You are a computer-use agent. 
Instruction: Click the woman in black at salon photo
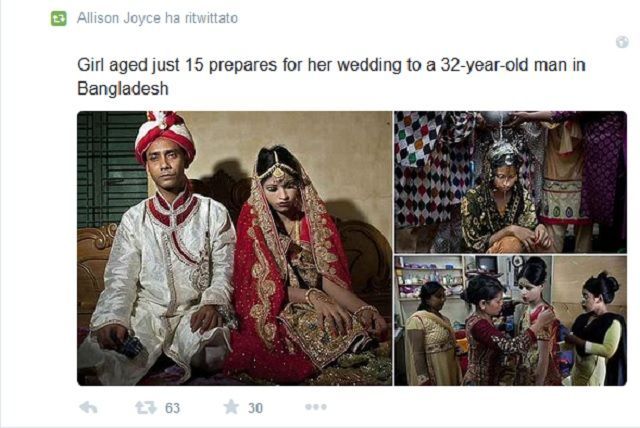(597, 330)
